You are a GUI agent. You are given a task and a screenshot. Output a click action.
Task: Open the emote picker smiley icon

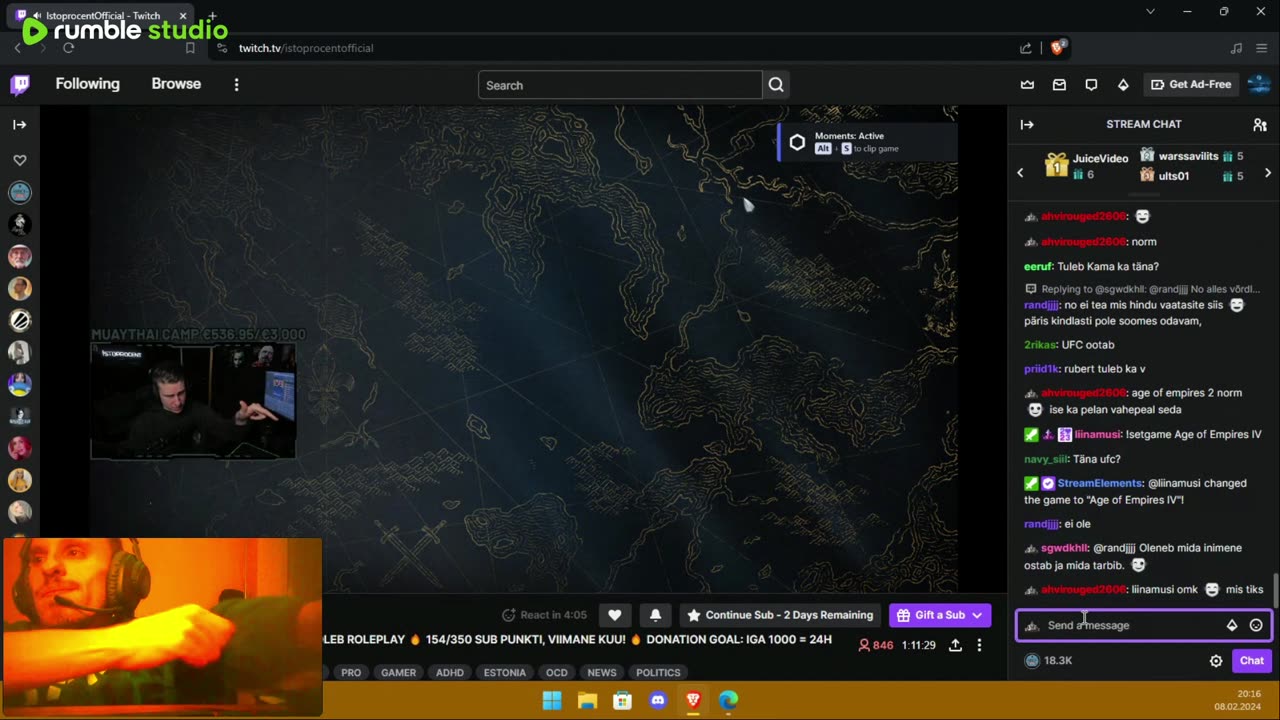[1256, 625]
